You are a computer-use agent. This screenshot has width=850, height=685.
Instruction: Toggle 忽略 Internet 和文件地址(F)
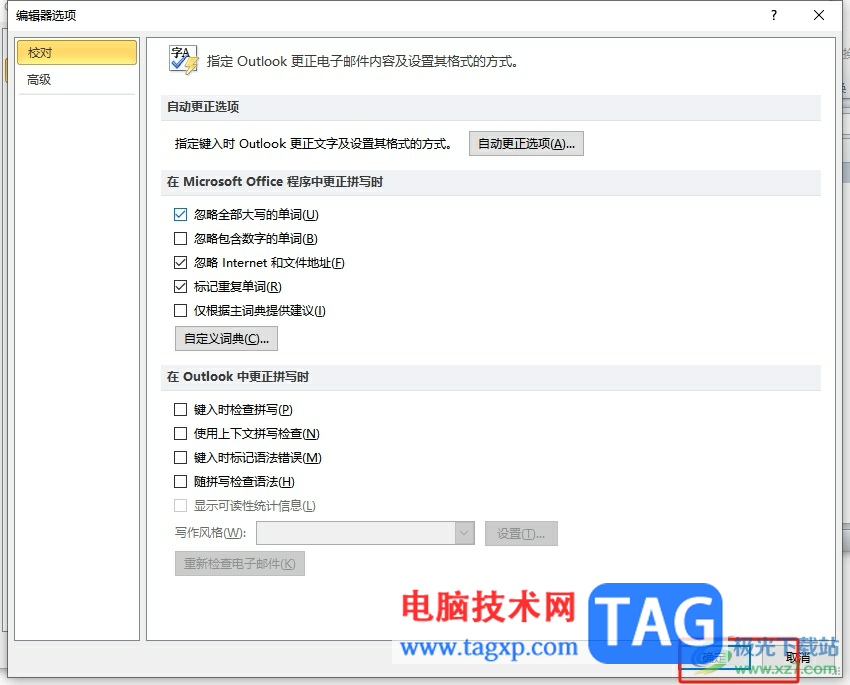pyautogui.click(x=181, y=263)
